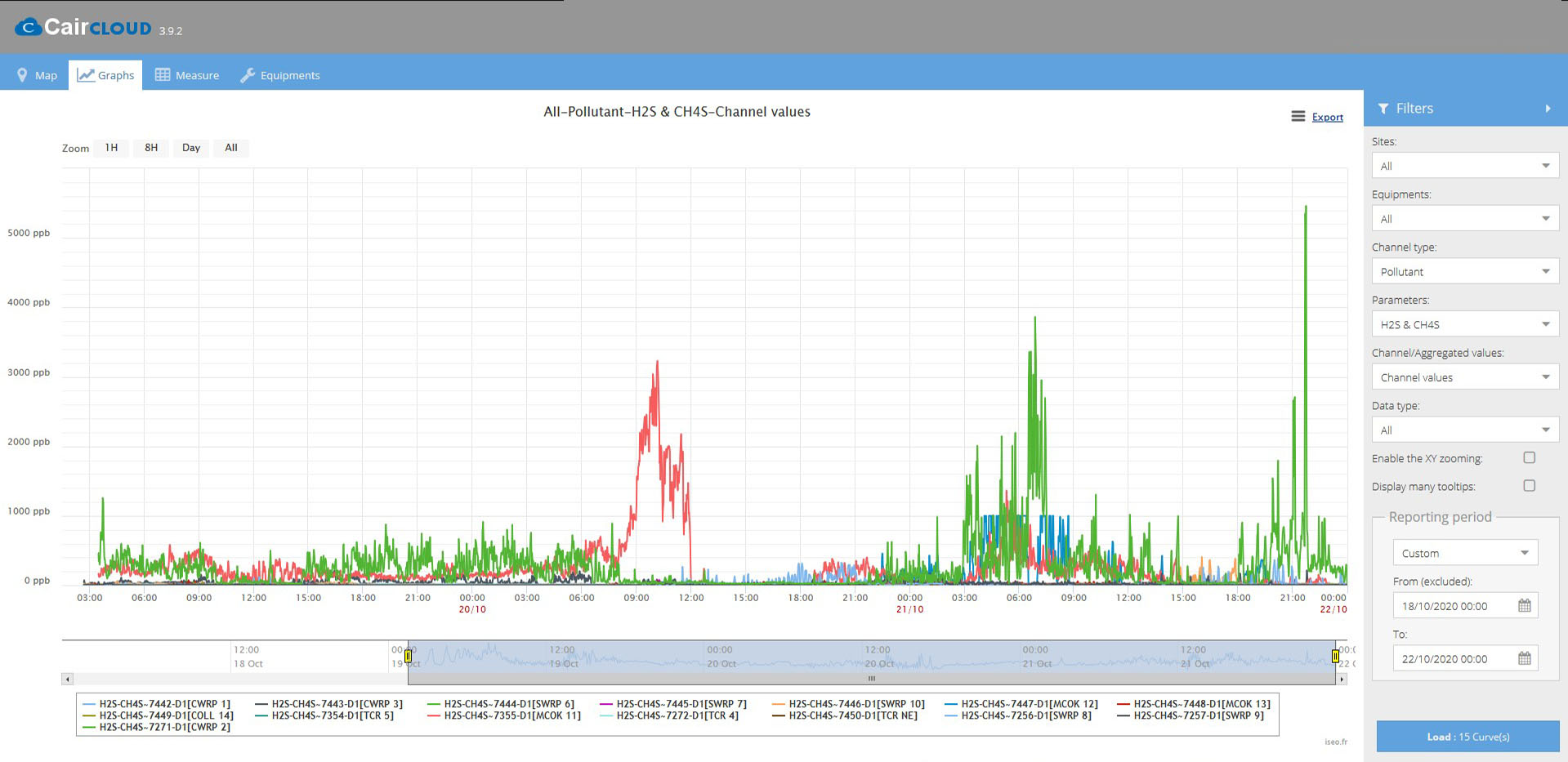This screenshot has width=1568, height=762.
Task: Open the Measure tab
Action: [x=187, y=75]
